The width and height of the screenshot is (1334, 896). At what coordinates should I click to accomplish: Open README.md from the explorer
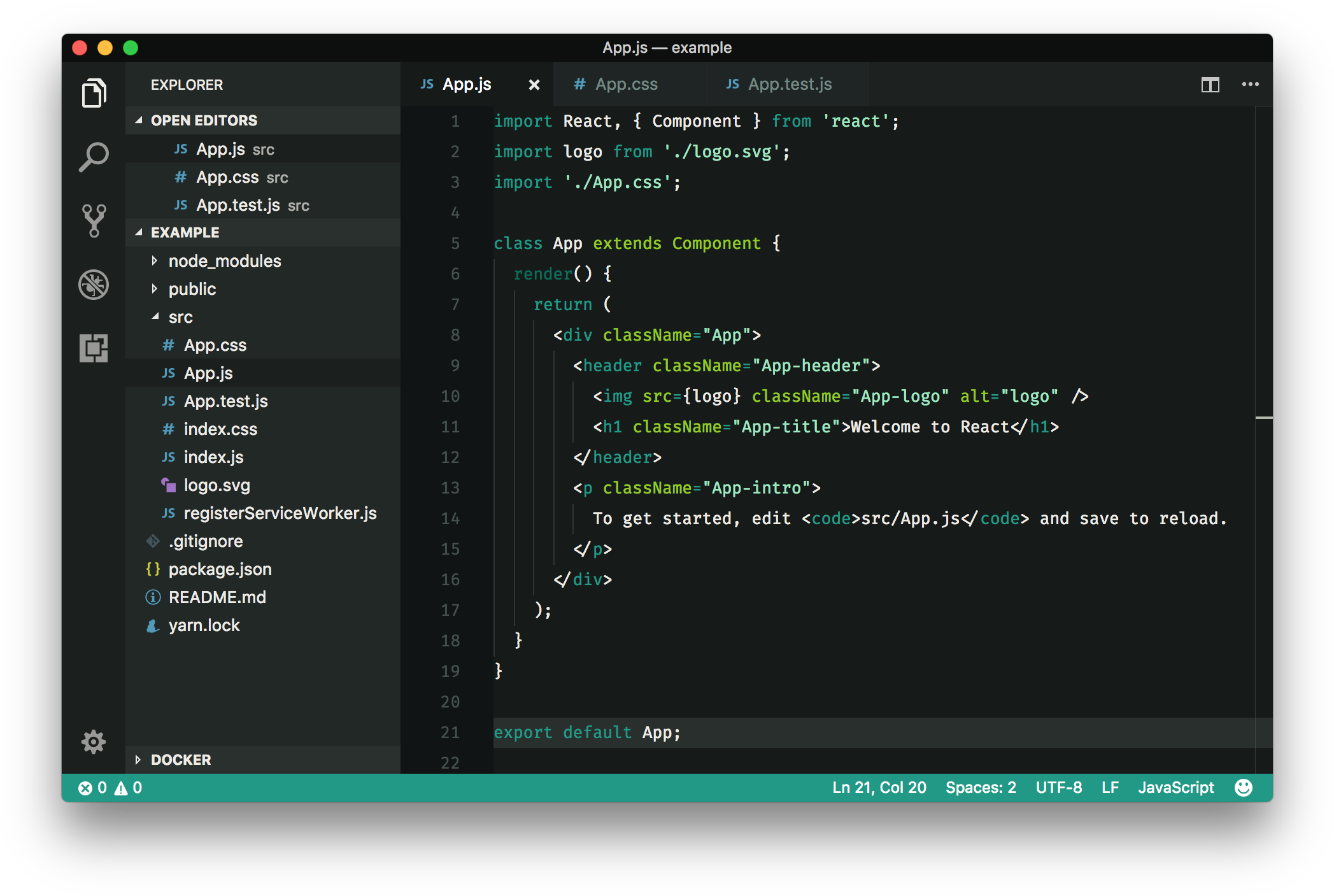tap(217, 597)
